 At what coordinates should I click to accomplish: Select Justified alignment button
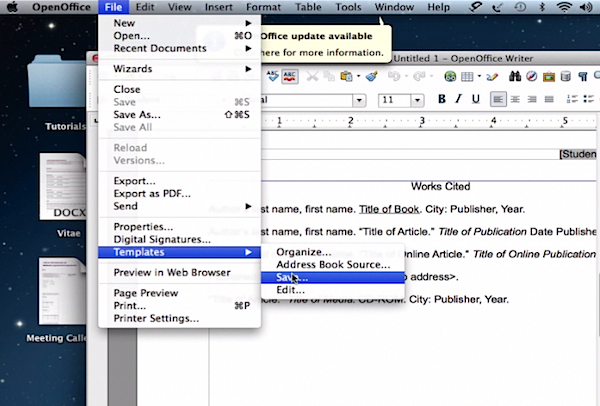coord(549,99)
